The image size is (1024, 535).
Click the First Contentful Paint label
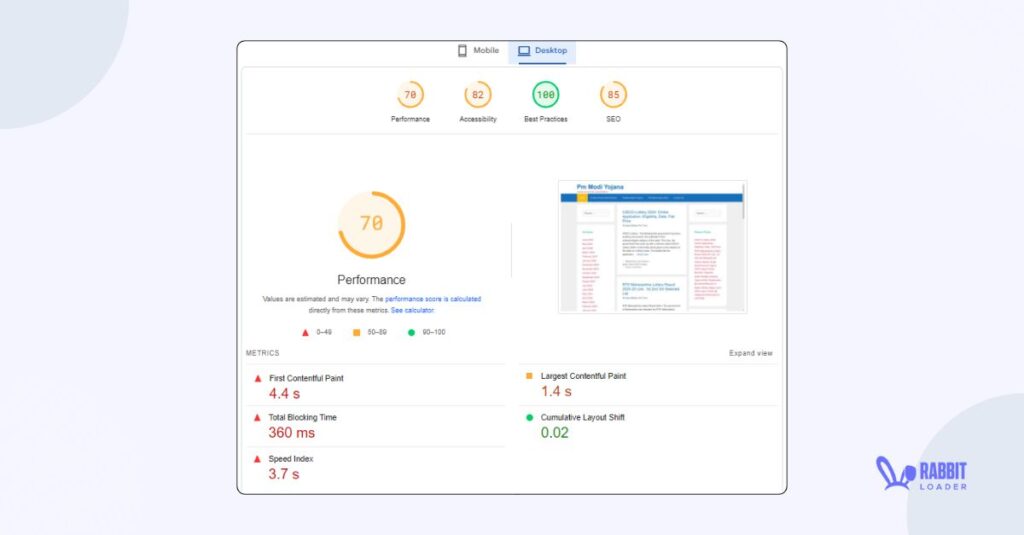pos(306,378)
